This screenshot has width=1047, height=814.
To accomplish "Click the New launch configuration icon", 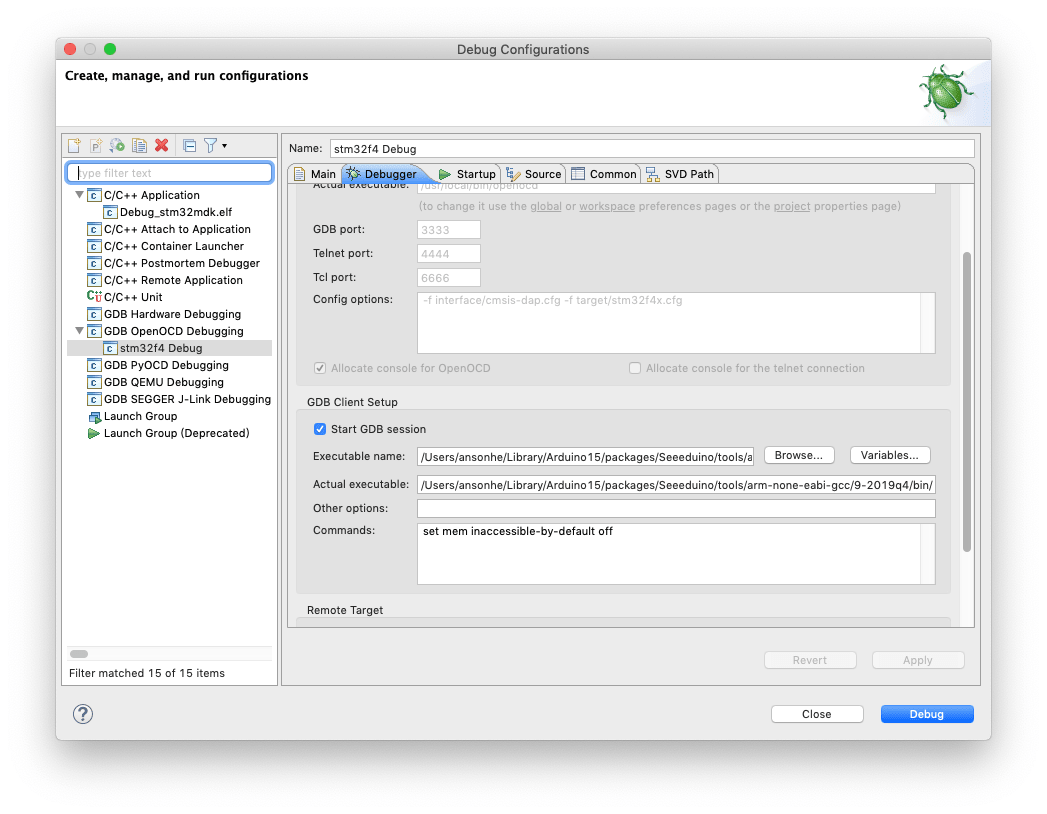I will [74, 146].
